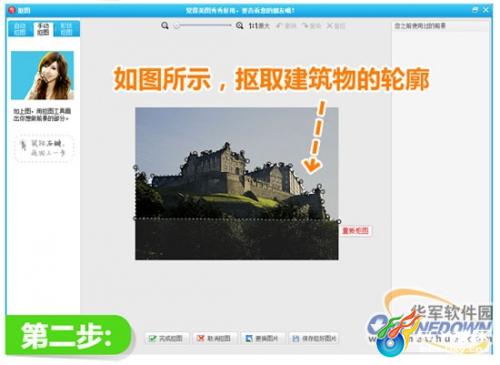
Task: Adjust the zoom slider track
Action: [x=204, y=26]
